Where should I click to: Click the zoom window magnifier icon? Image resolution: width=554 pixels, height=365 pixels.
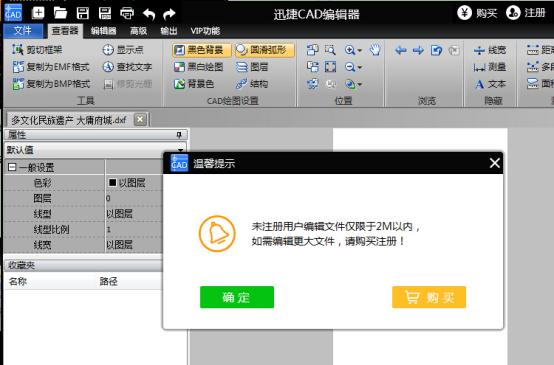(330, 50)
